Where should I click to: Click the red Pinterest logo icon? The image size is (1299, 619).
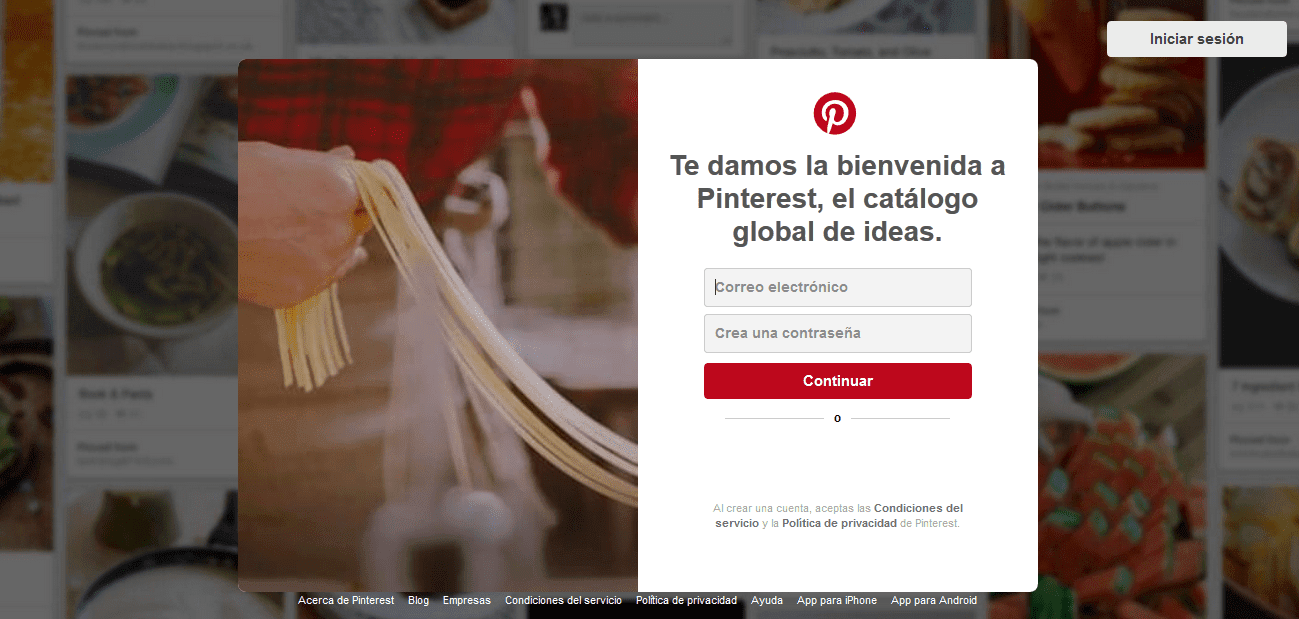(835, 113)
